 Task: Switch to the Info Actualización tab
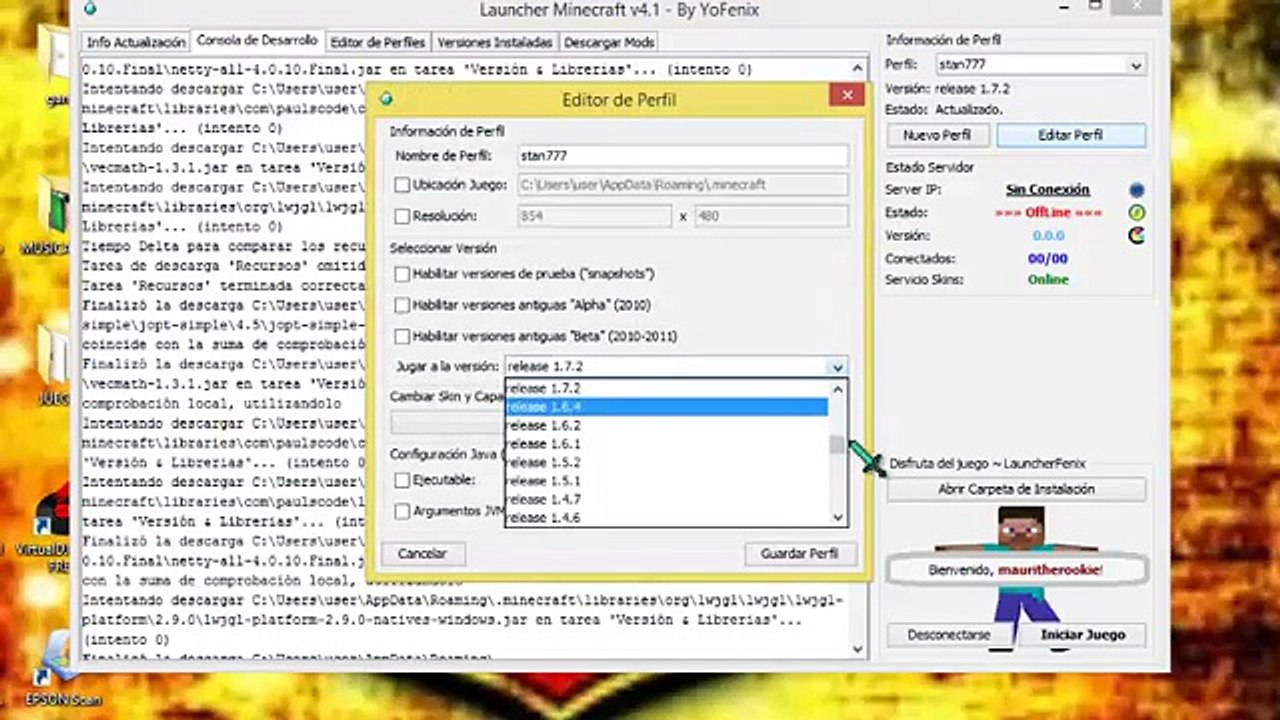tap(136, 42)
